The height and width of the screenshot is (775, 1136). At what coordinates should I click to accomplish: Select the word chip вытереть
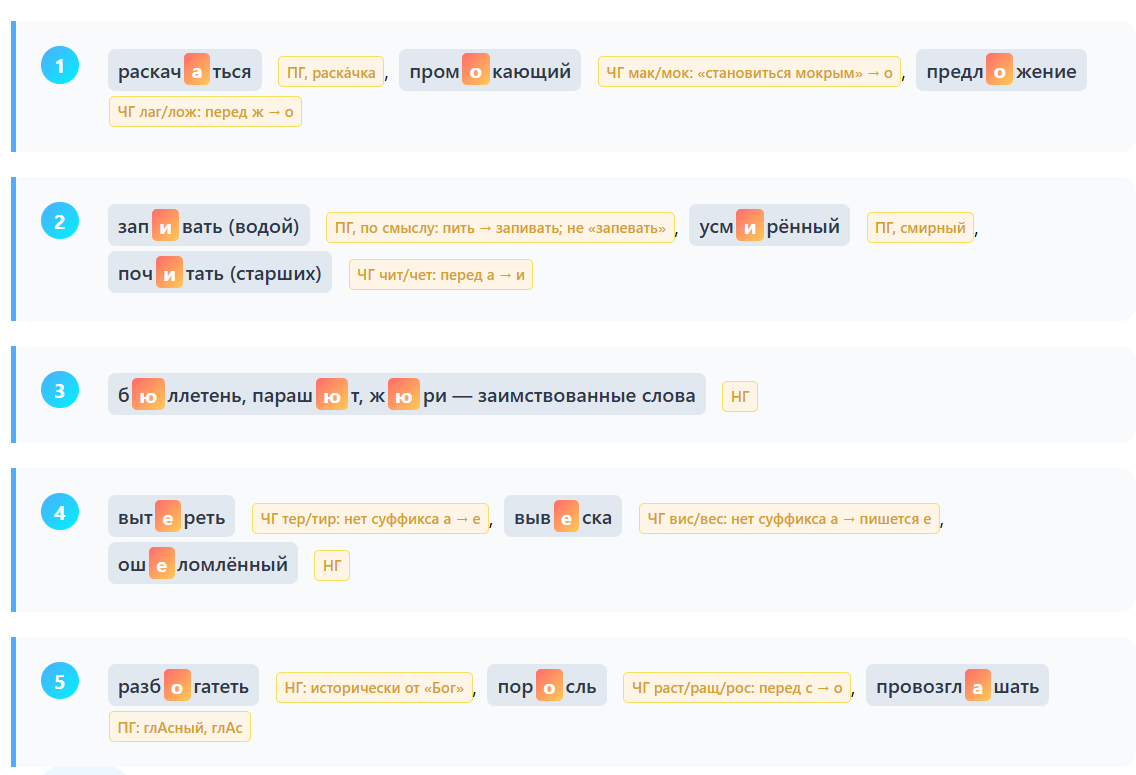click(x=171, y=516)
